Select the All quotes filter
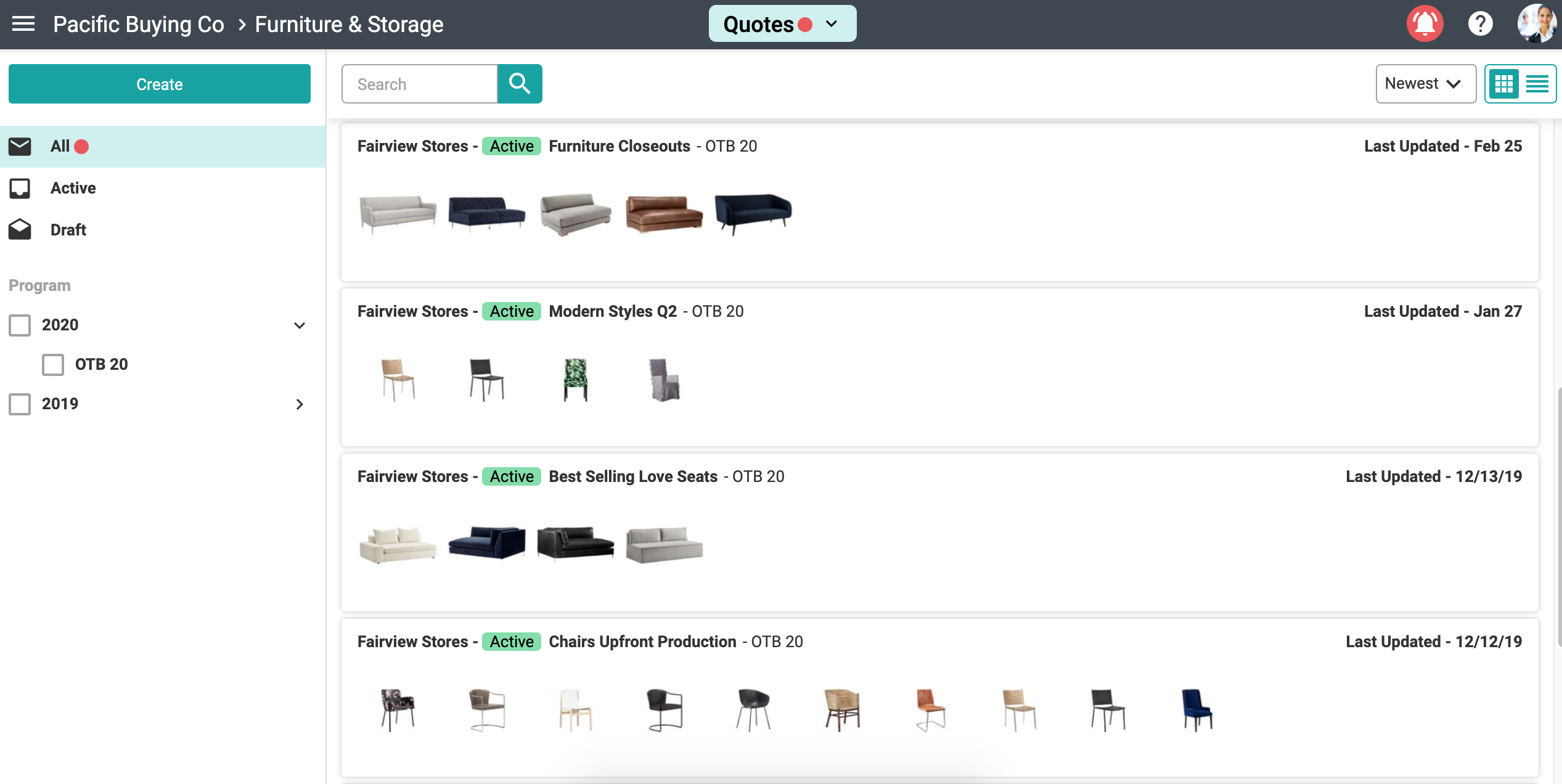 click(x=60, y=146)
